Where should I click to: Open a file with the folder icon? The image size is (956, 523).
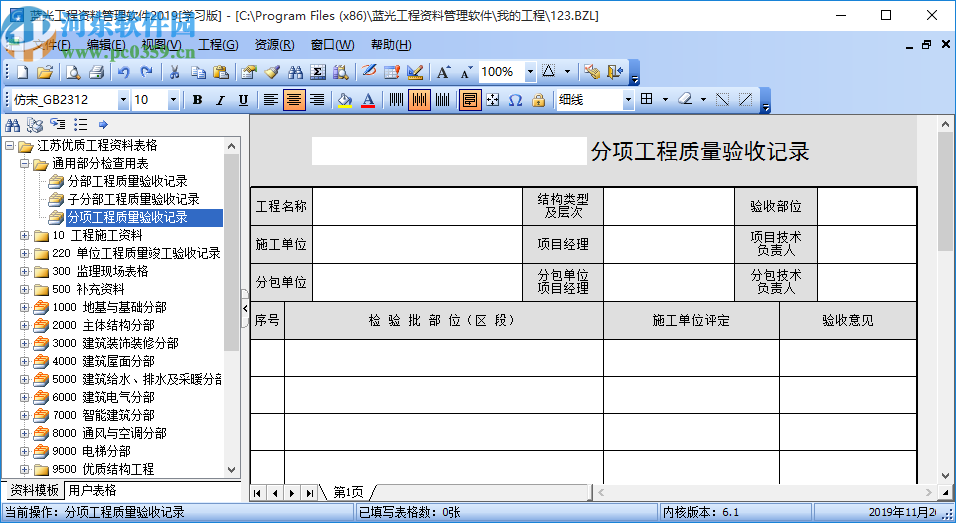[45, 72]
